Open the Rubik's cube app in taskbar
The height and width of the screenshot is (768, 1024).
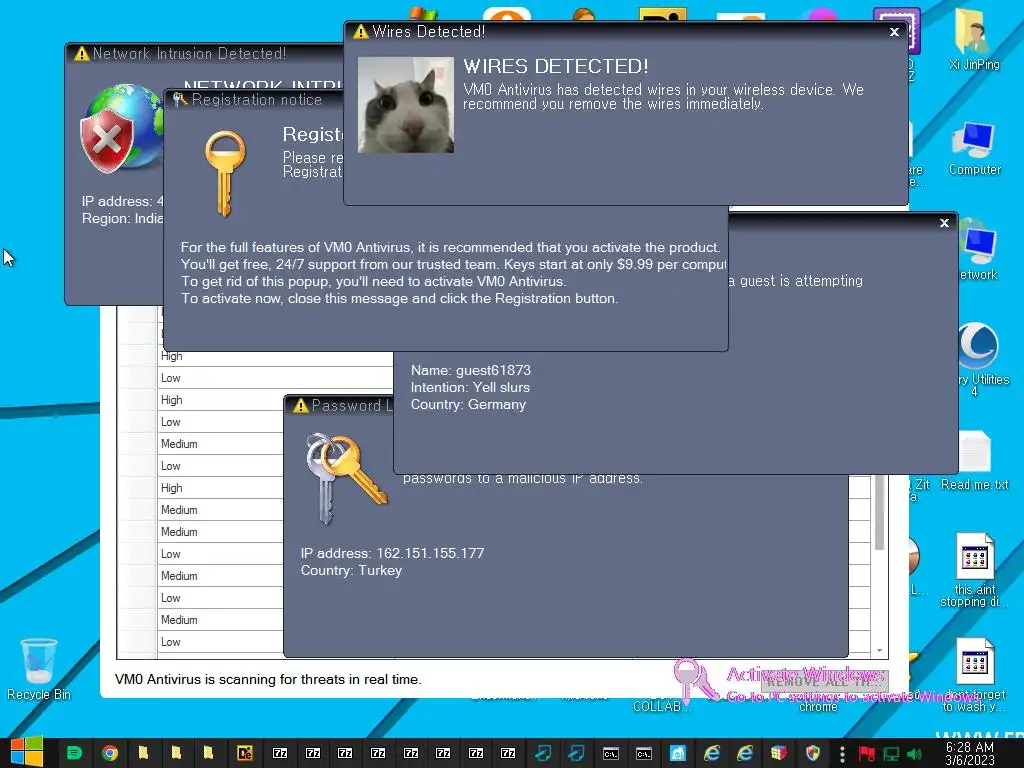click(x=778, y=753)
